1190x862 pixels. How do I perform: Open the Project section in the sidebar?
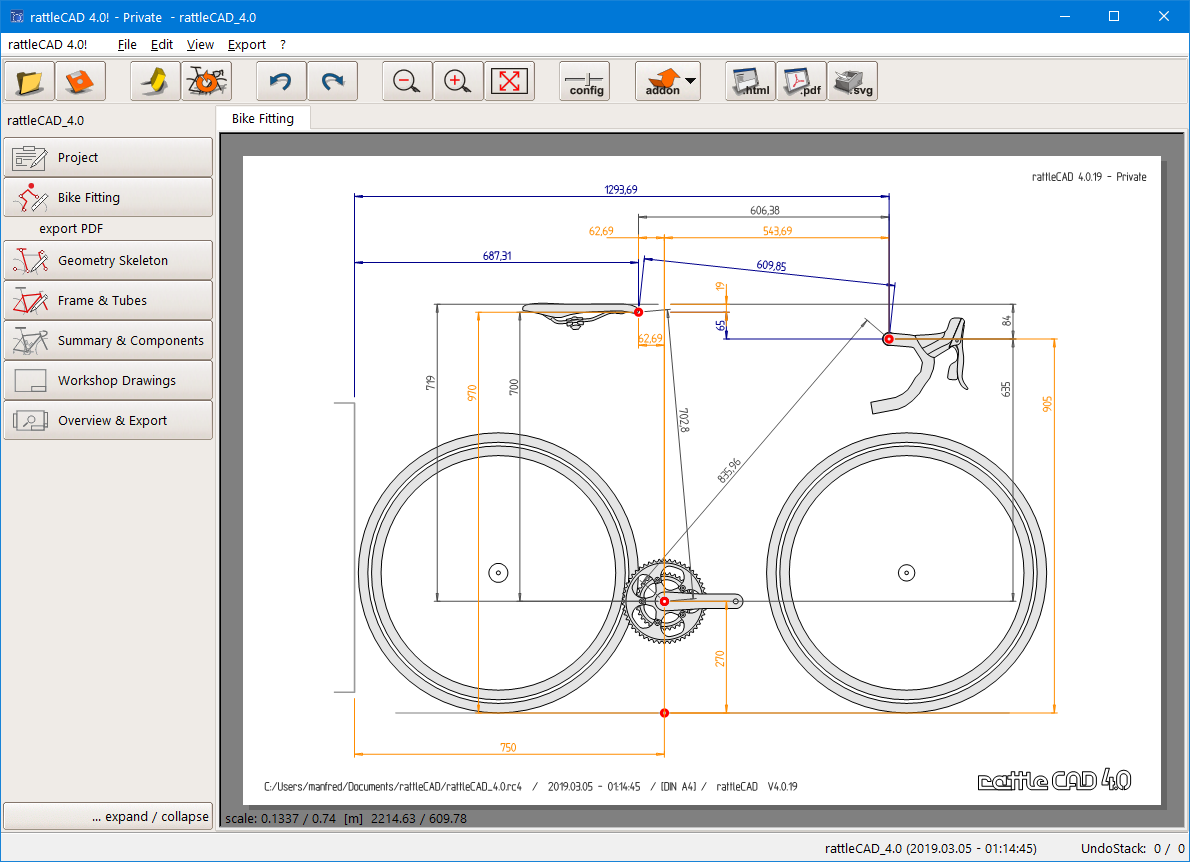pyautogui.click(x=108, y=157)
